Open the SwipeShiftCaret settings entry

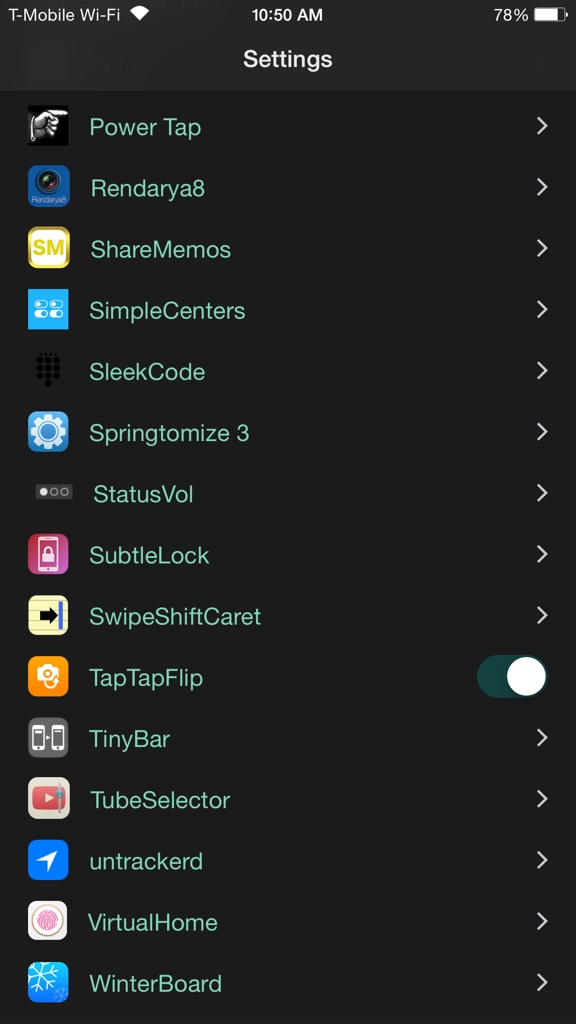point(288,615)
